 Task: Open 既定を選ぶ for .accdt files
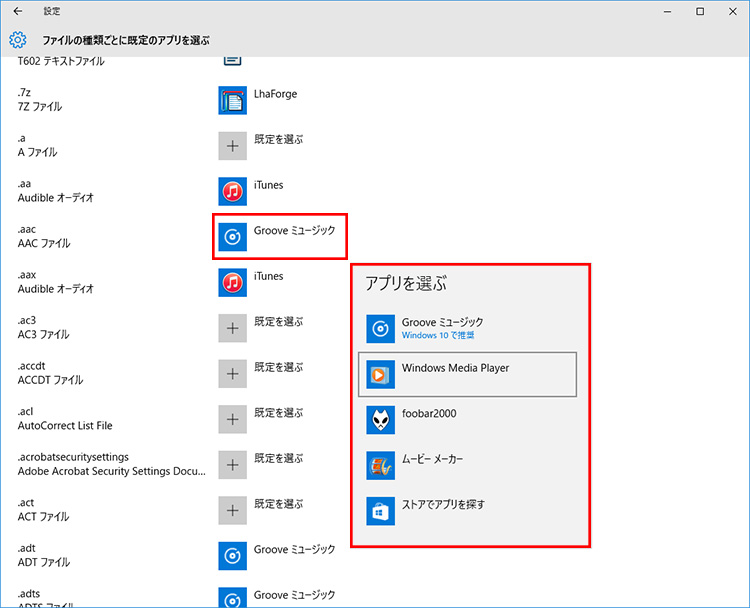(233, 373)
